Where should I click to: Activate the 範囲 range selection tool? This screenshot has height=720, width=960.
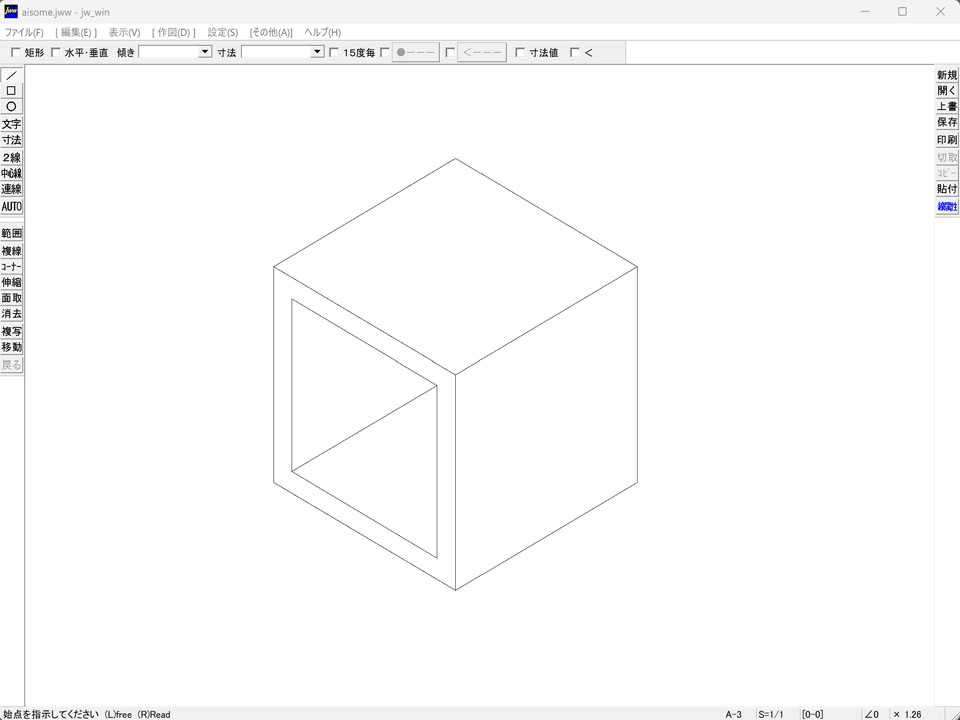click(x=12, y=233)
